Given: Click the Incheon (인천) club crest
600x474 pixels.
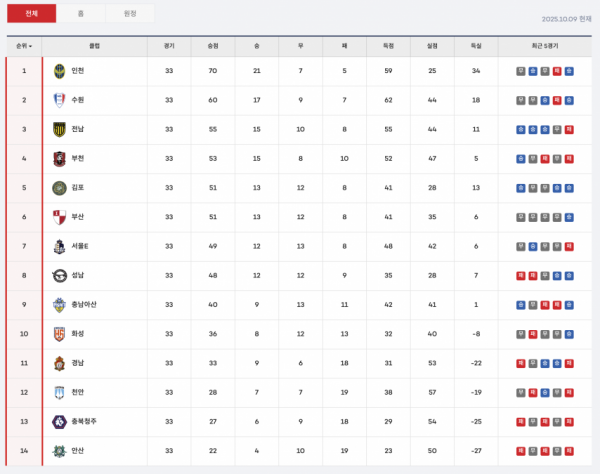Looking at the screenshot, I should 59,71.
